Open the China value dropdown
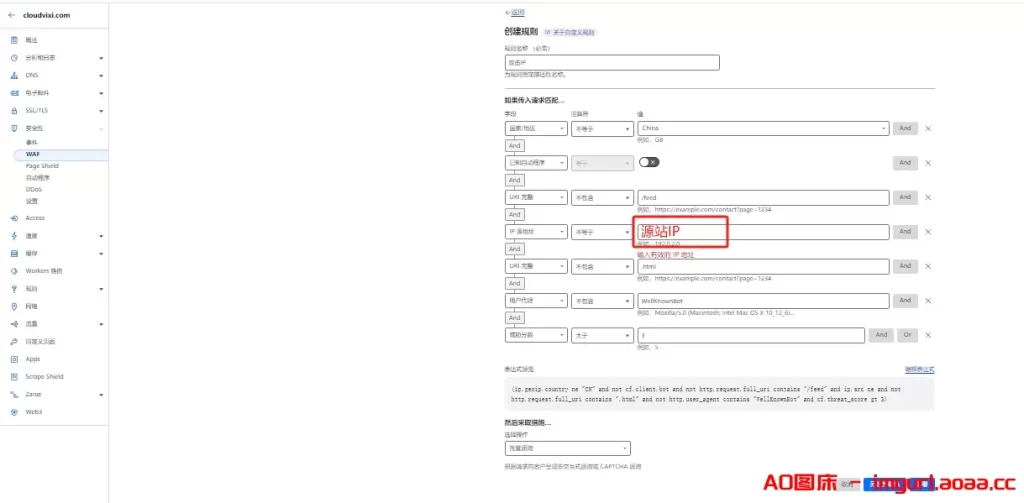1024x503 pixels. 763,129
